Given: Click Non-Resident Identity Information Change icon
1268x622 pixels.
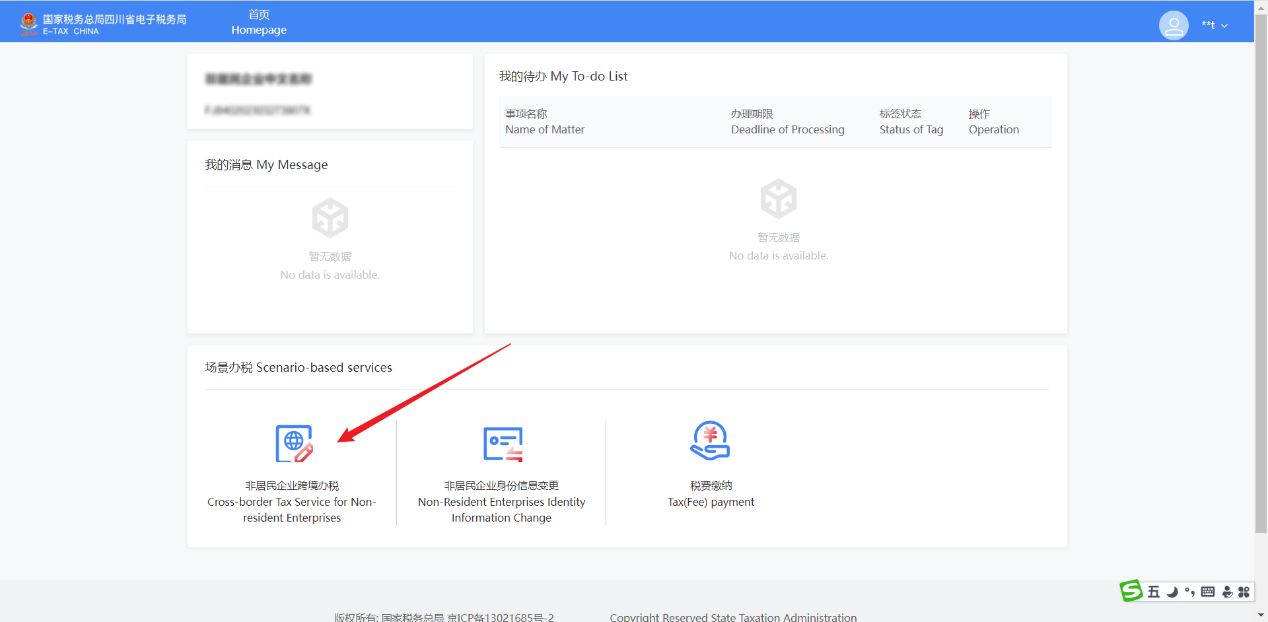Looking at the screenshot, I should (502, 443).
